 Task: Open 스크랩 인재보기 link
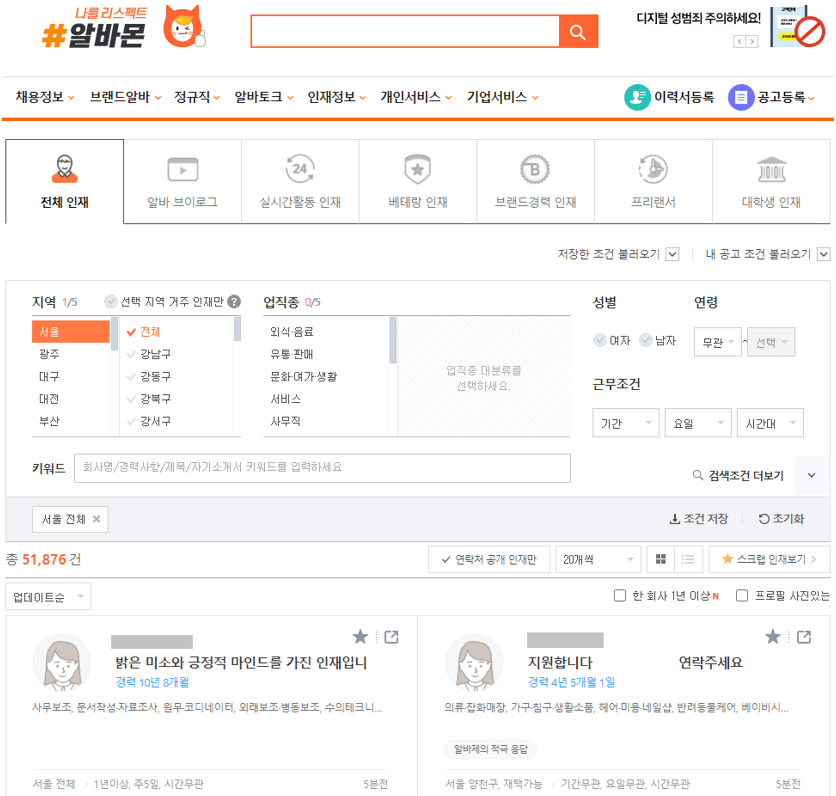pyautogui.click(x=769, y=559)
